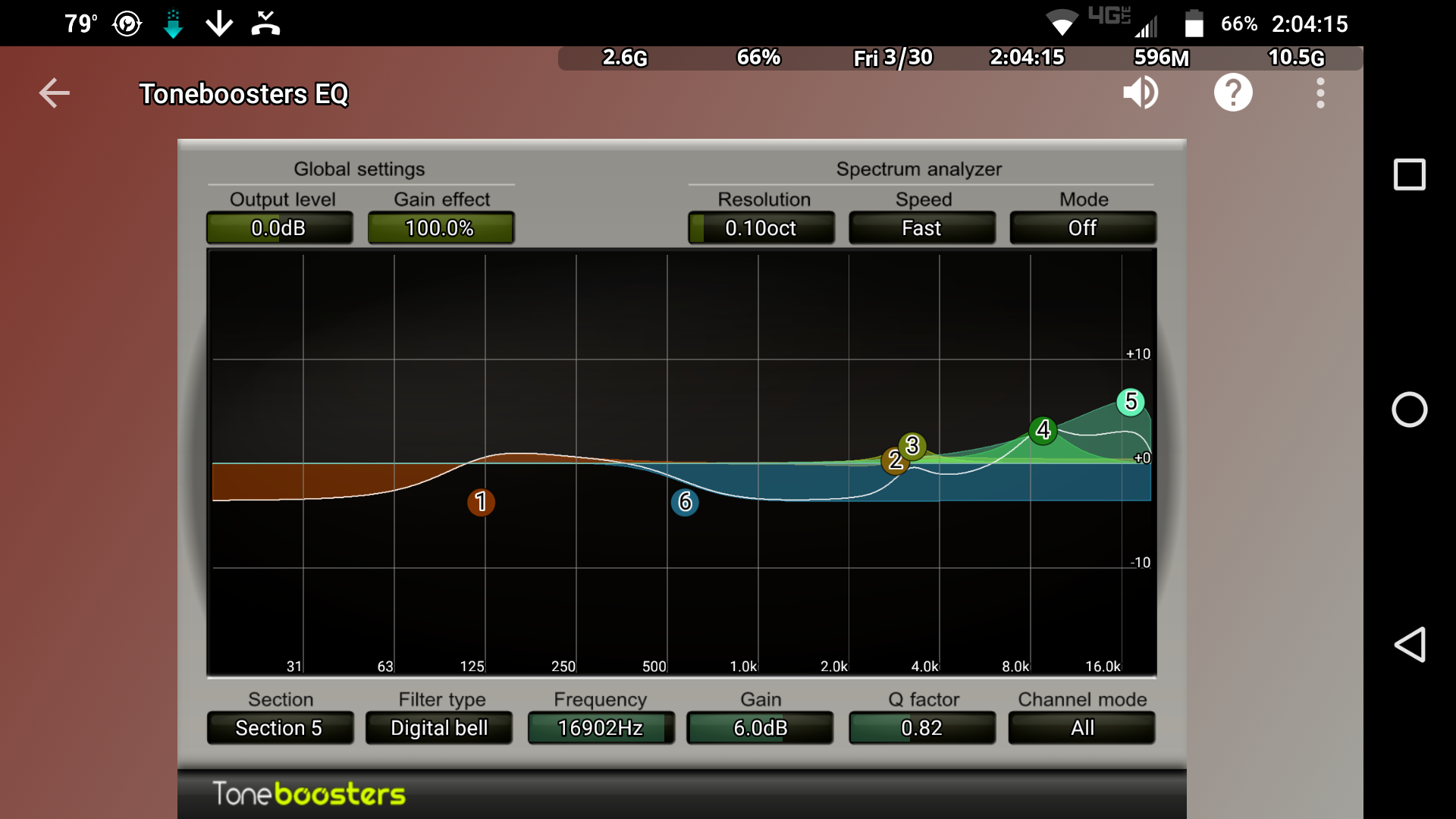Select EQ band node 6
The image size is (1456, 819).
pos(685,502)
